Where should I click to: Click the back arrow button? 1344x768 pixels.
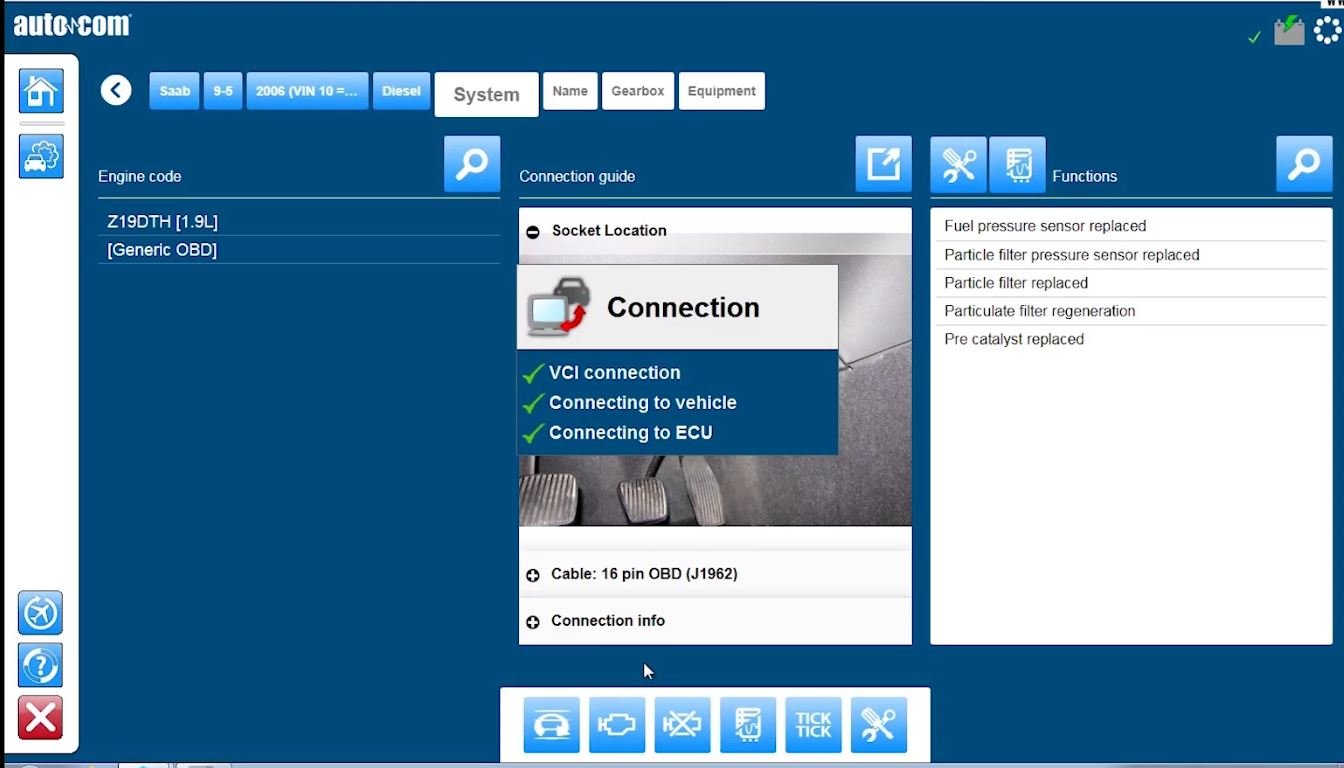point(116,91)
